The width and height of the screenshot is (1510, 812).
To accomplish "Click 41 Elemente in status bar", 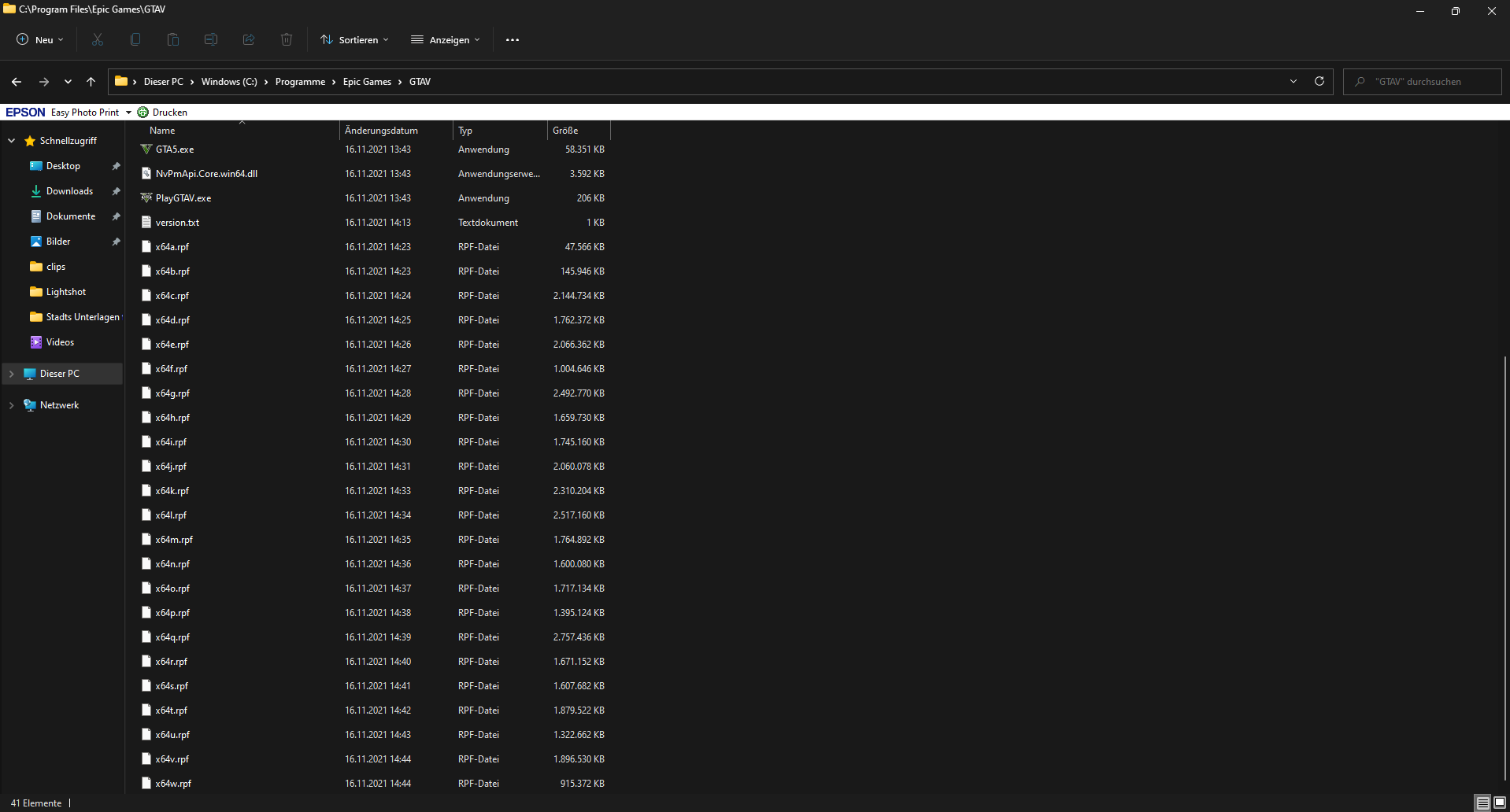I will click(36, 803).
